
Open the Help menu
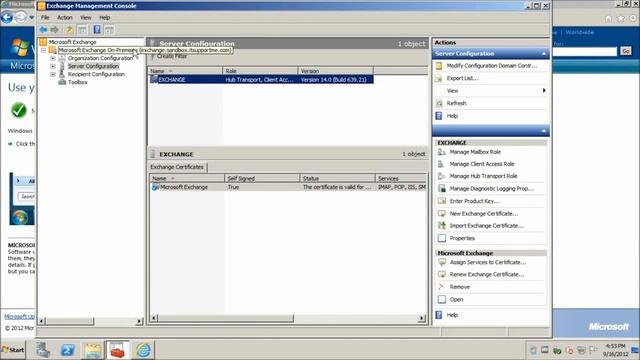click(x=104, y=18)
